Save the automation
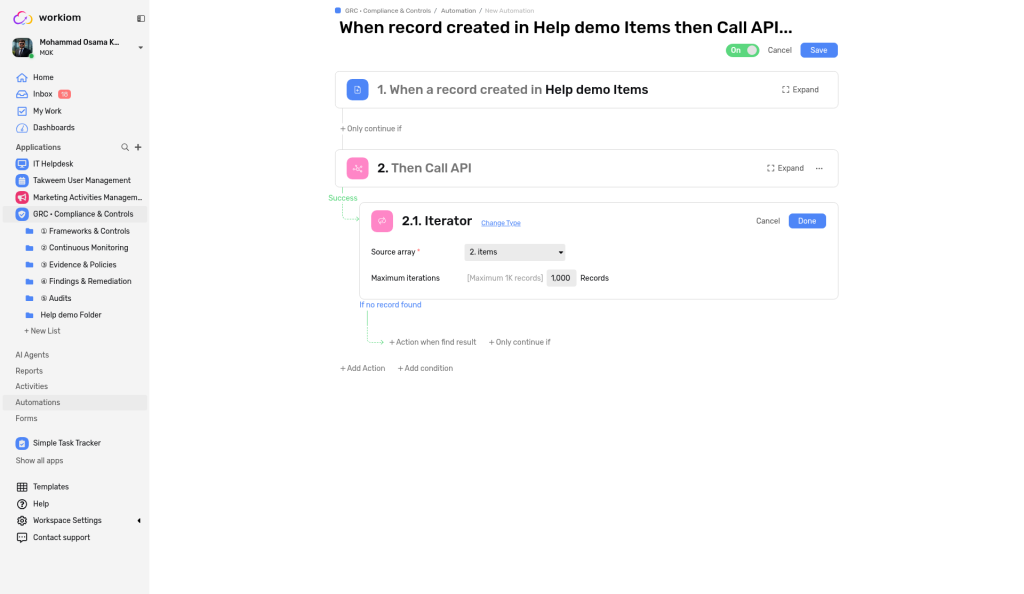The width and height of the screenshot is (1024, 594). coord(819,50)
